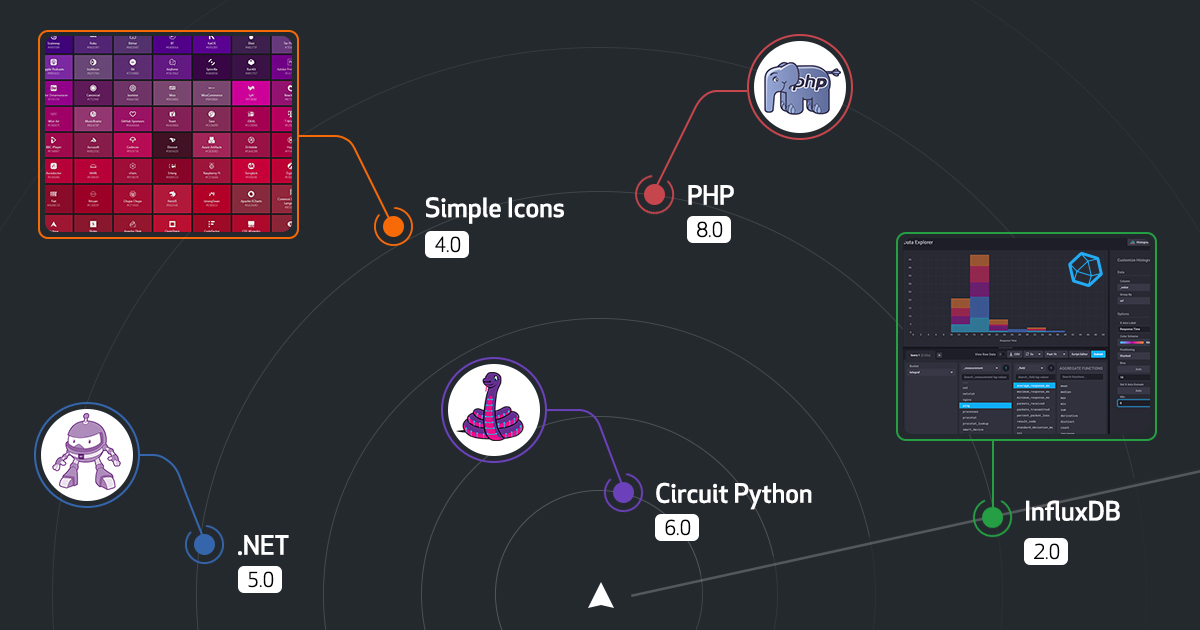
Task: Click the Submit query button
Action: click(x=1097, y=354)
